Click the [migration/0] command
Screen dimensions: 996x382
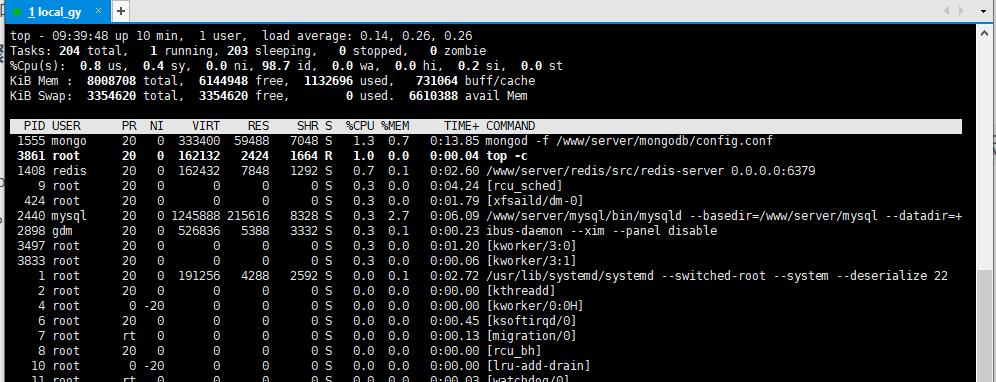[x=531, y=336]
